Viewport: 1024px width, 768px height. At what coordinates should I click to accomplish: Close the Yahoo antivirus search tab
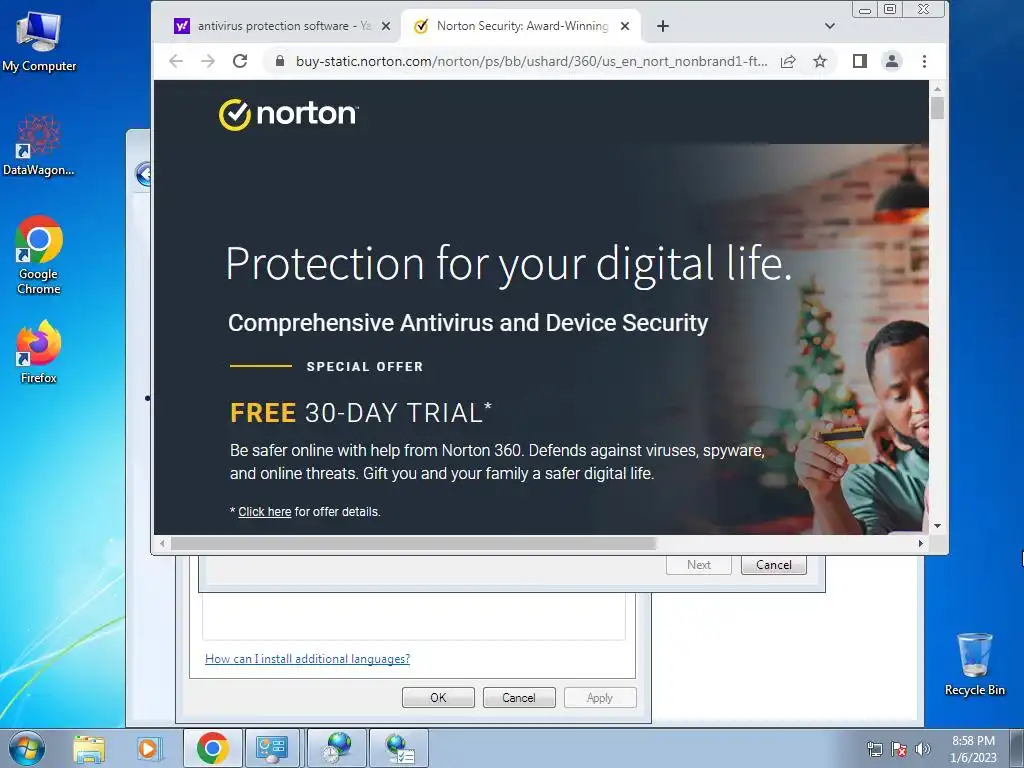click(x=386, y=26)
